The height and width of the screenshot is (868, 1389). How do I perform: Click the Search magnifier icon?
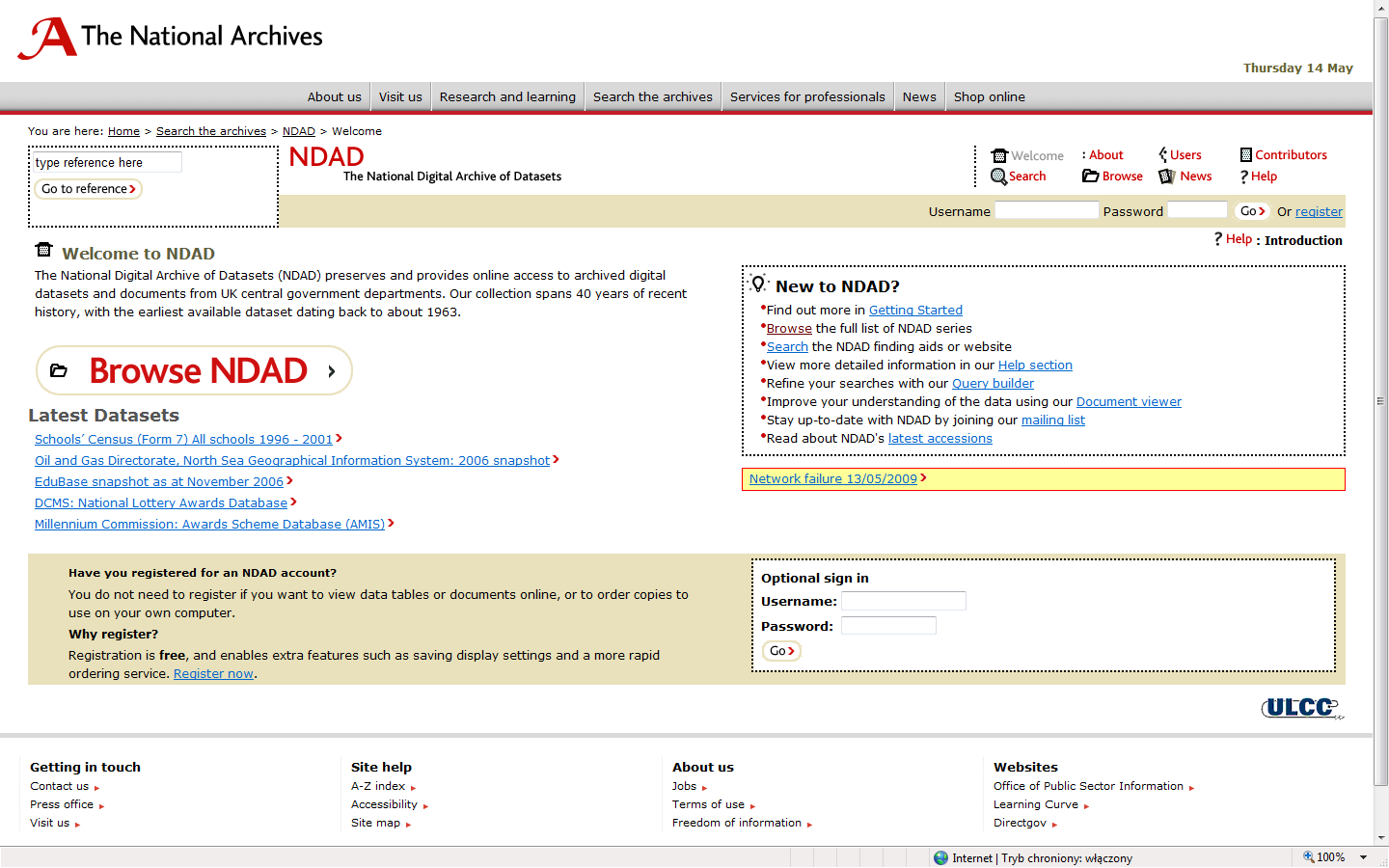pos(998,176)
